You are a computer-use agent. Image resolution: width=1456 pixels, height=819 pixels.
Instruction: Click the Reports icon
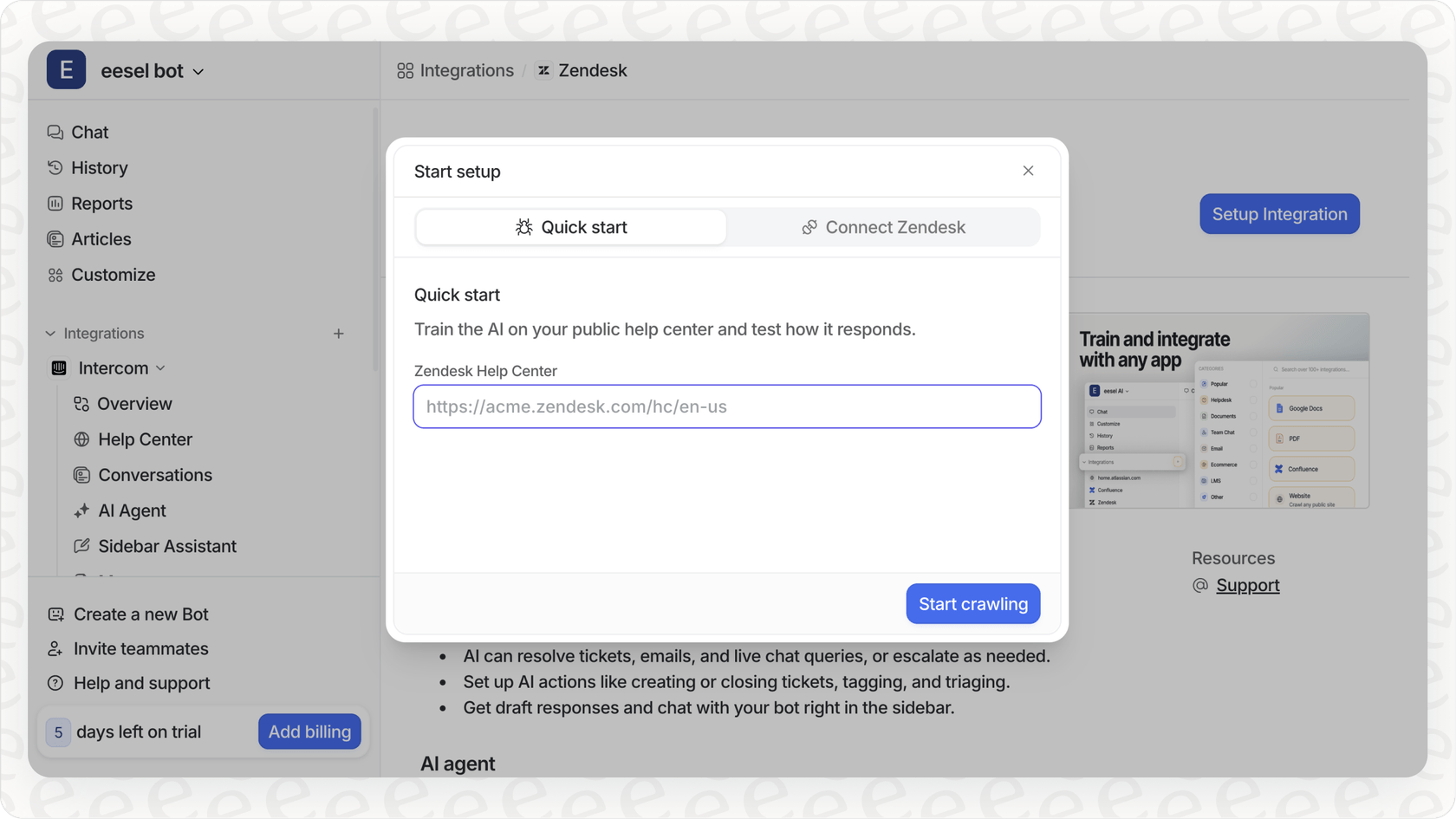tap(55, 203)
